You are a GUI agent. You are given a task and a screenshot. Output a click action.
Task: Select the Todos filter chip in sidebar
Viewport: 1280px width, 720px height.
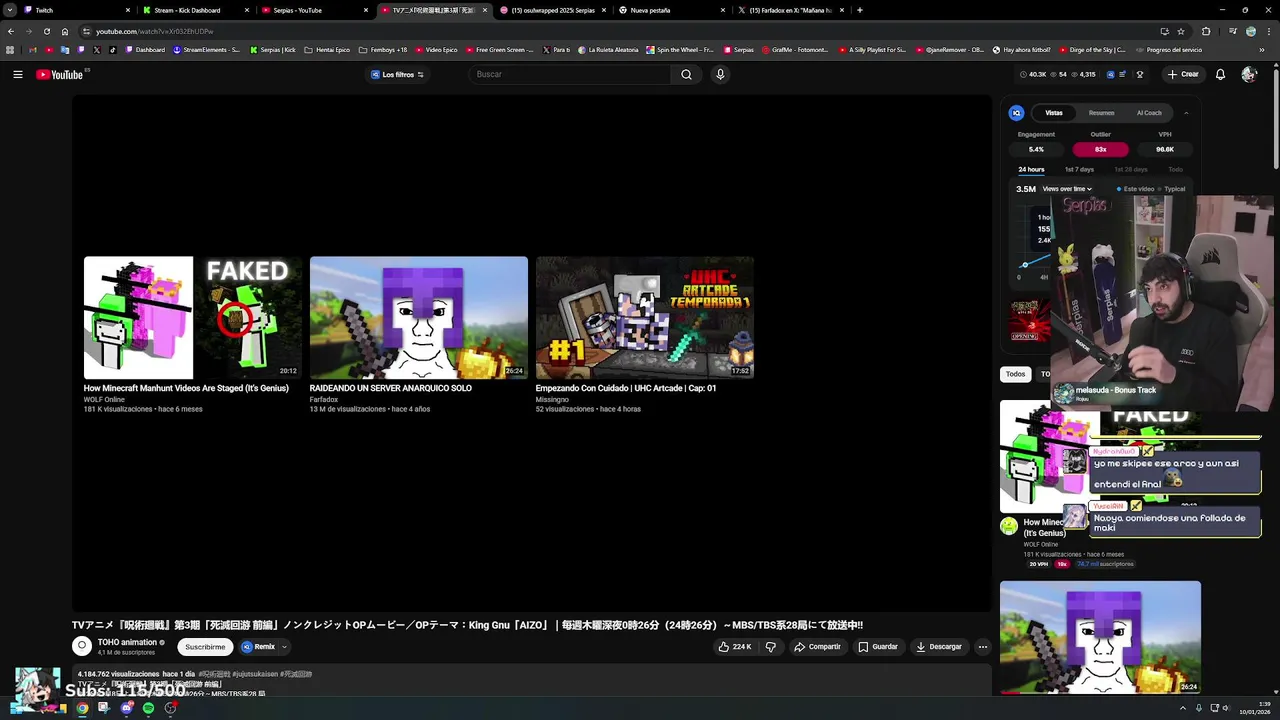[1015, 374]
